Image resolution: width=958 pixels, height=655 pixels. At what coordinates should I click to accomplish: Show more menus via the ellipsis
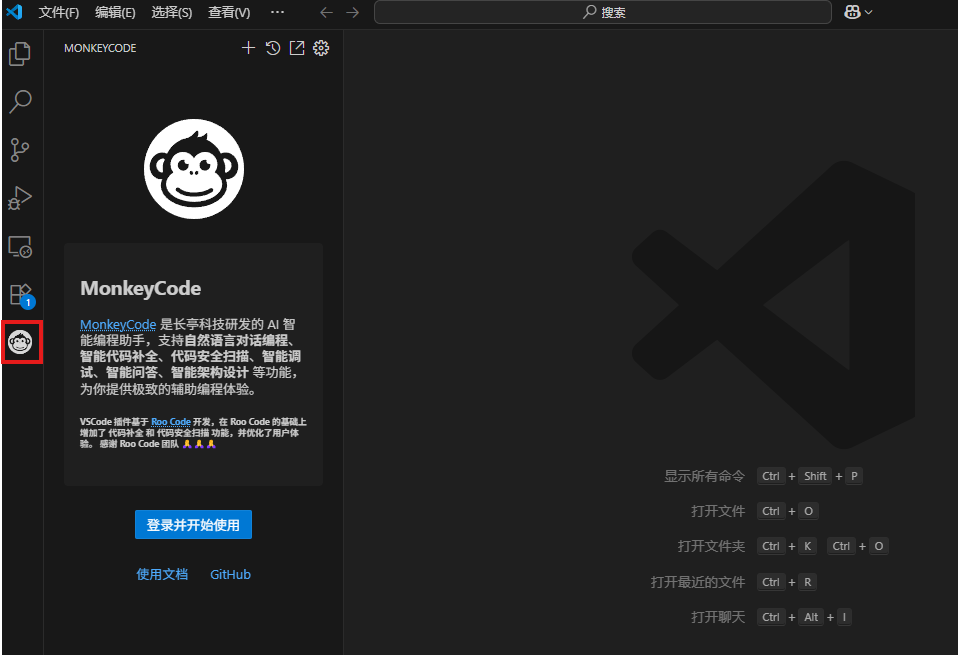tap(277, 12)
